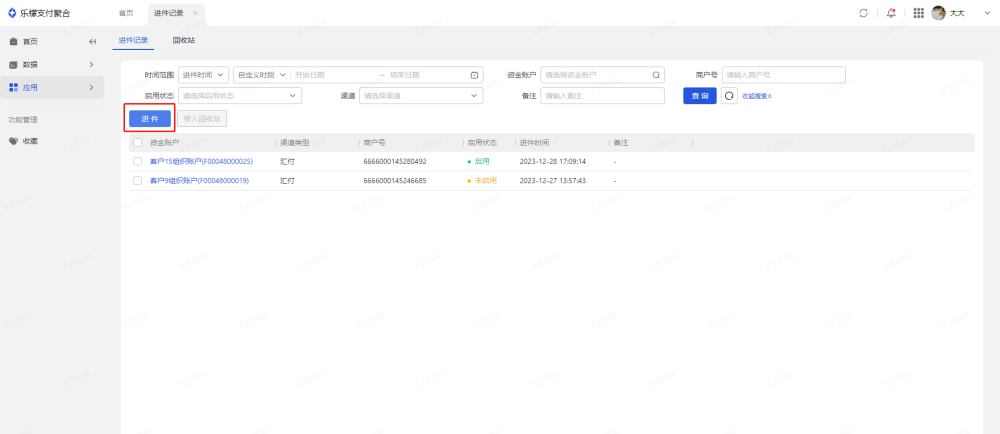The image size is (1000, 434).
Task: Open the 进件记录 sub-tab
Action: [x=133, y=40]
